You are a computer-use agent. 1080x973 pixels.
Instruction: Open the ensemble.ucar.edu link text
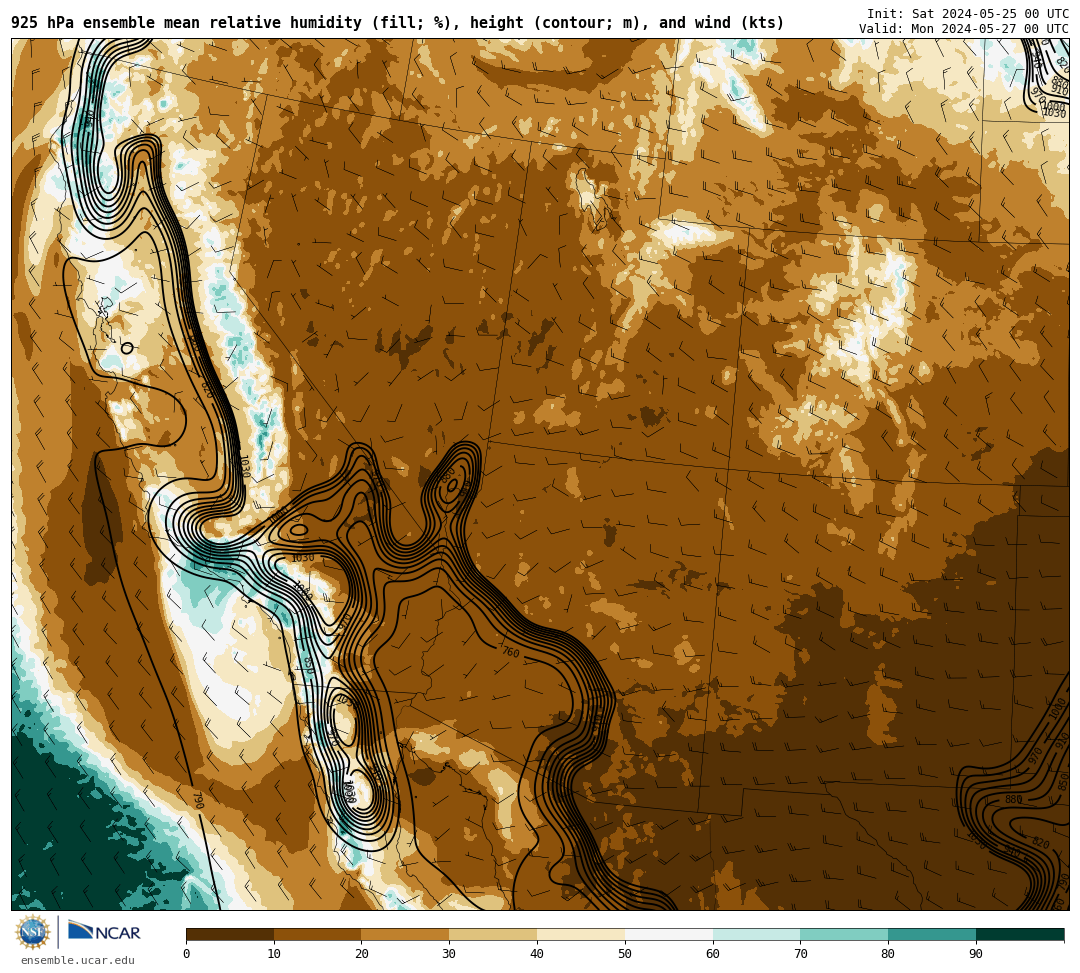78,960
